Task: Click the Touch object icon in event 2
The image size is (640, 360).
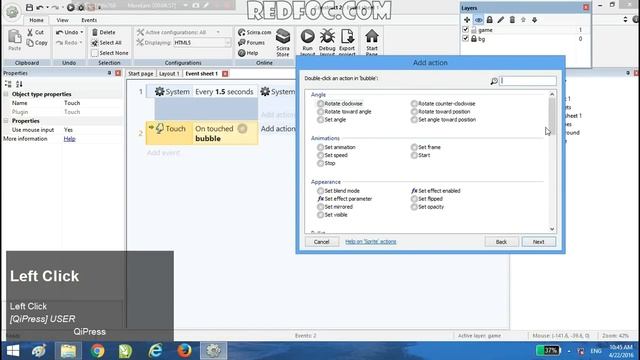Action: click(x=160, y=129)
